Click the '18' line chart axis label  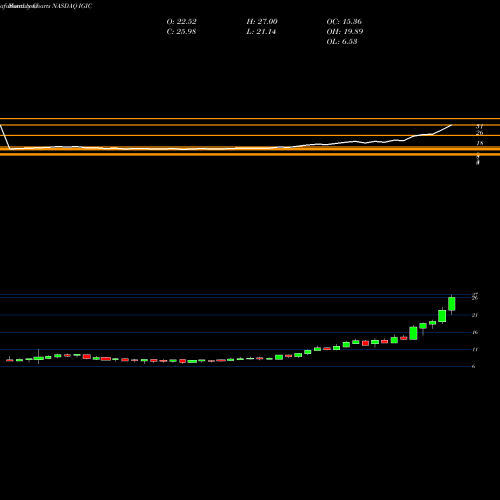(x=480, y=143)
